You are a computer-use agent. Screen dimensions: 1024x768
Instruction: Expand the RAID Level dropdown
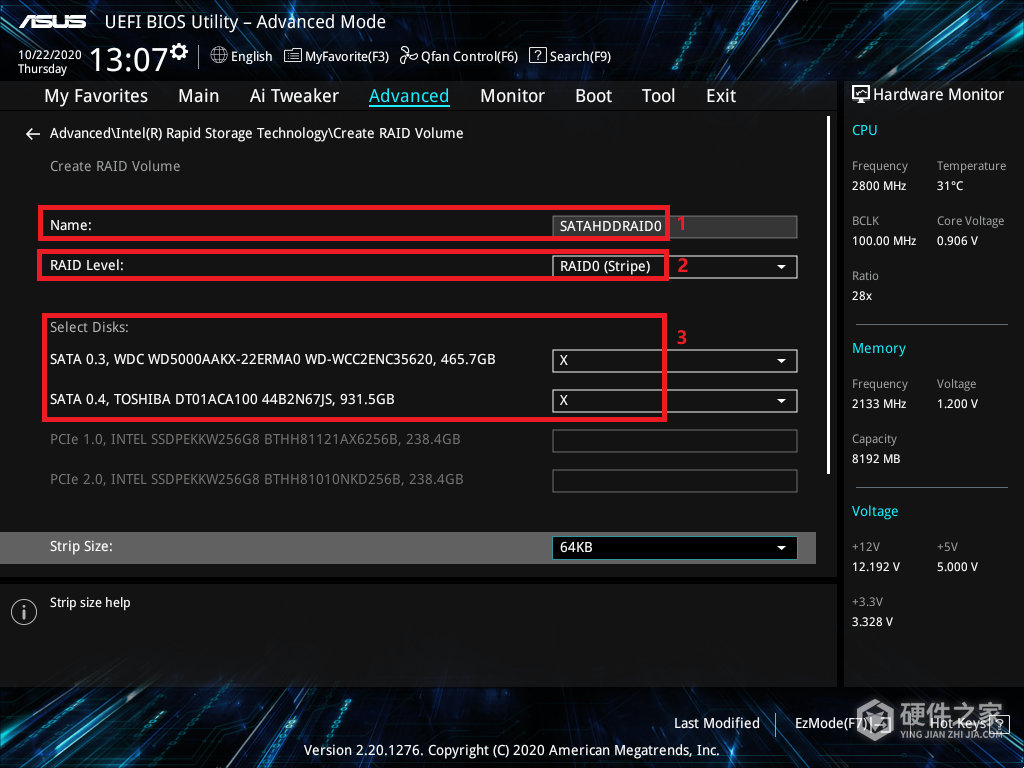tap(675, 266)
